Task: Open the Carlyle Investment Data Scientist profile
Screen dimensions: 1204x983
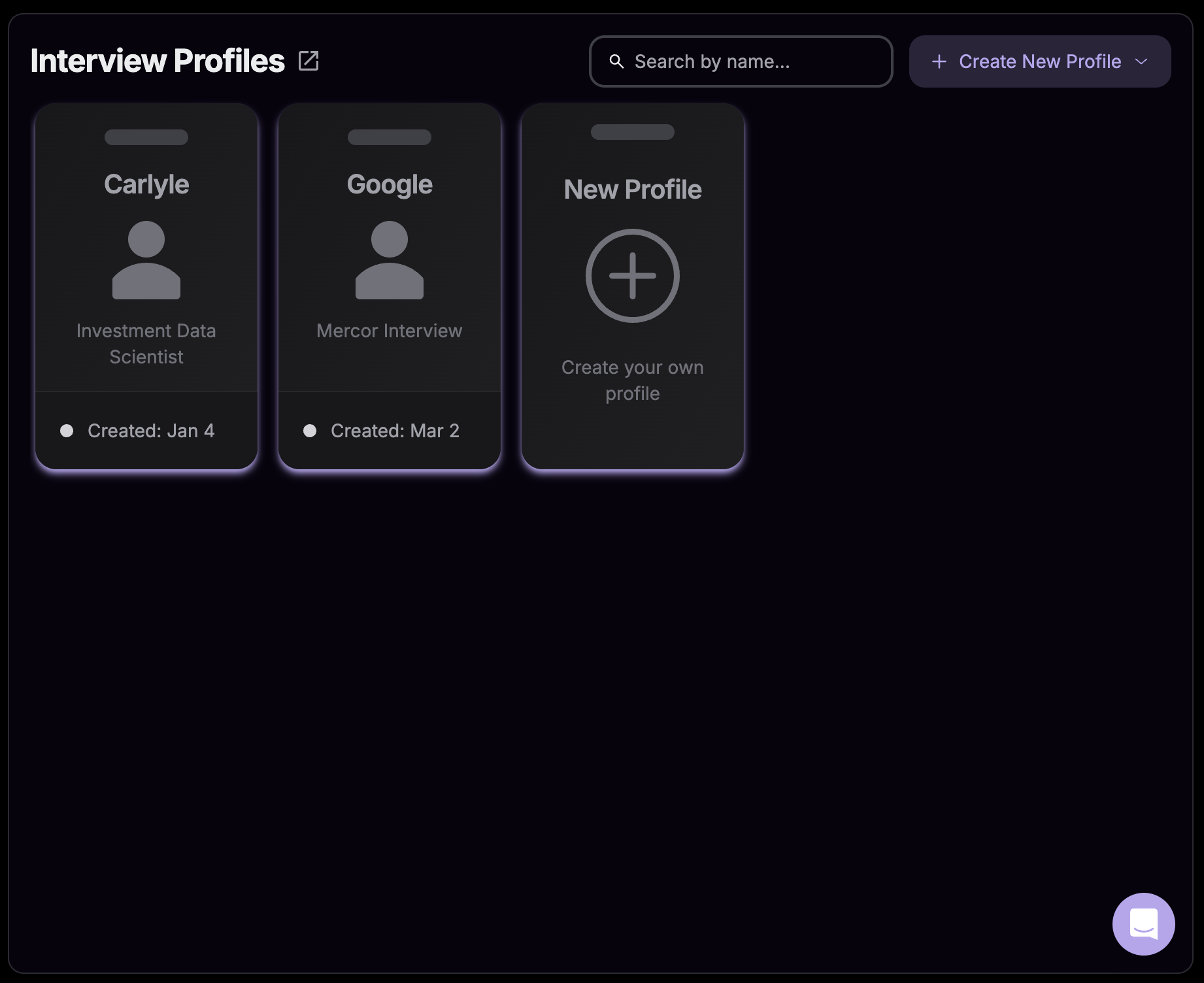Action: click(146, 288)
